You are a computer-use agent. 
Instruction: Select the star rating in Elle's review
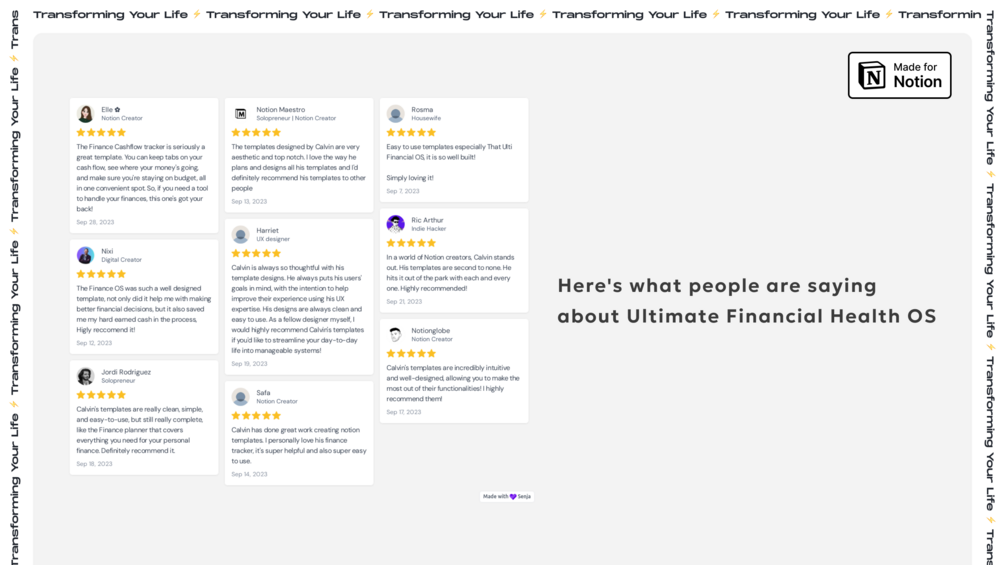[x=101, y=133]
